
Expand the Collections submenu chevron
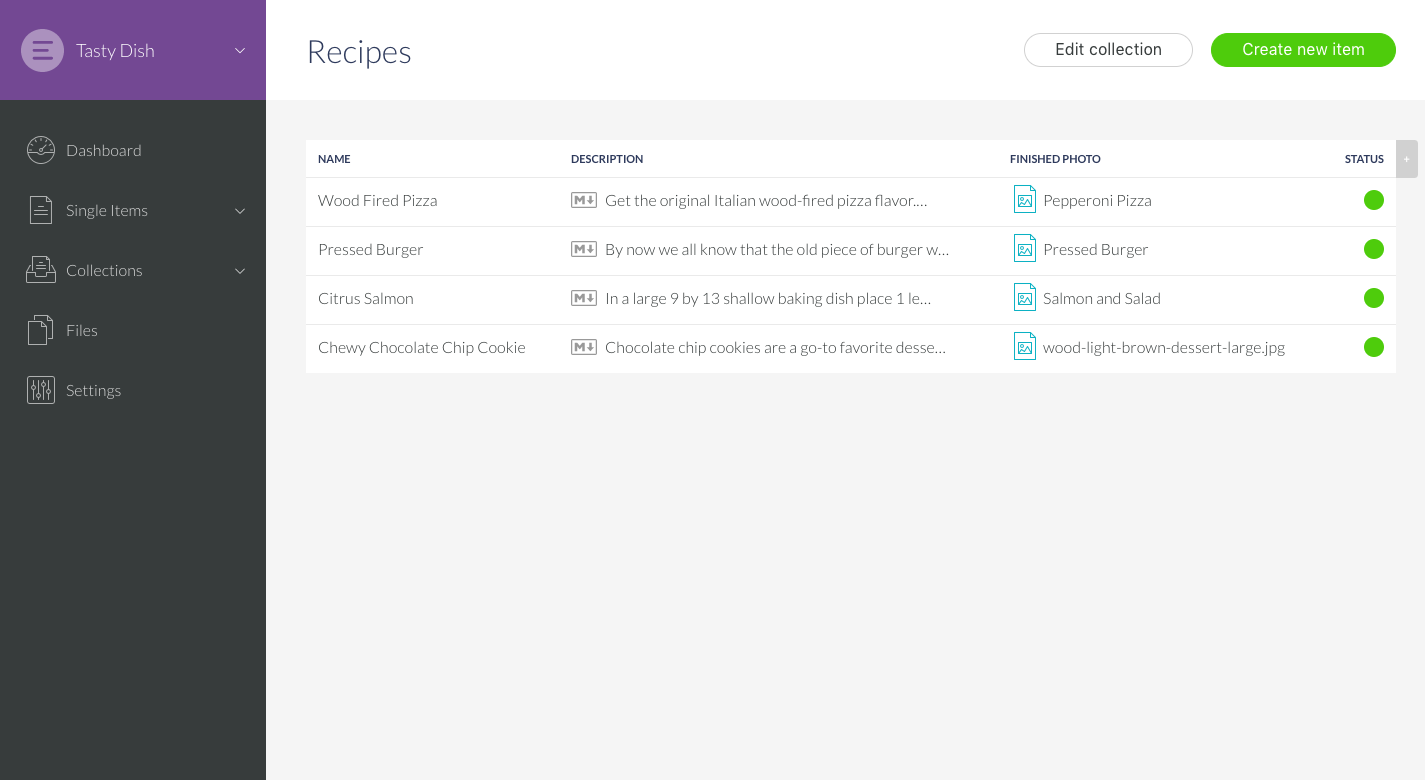click(x=240, y=271)
